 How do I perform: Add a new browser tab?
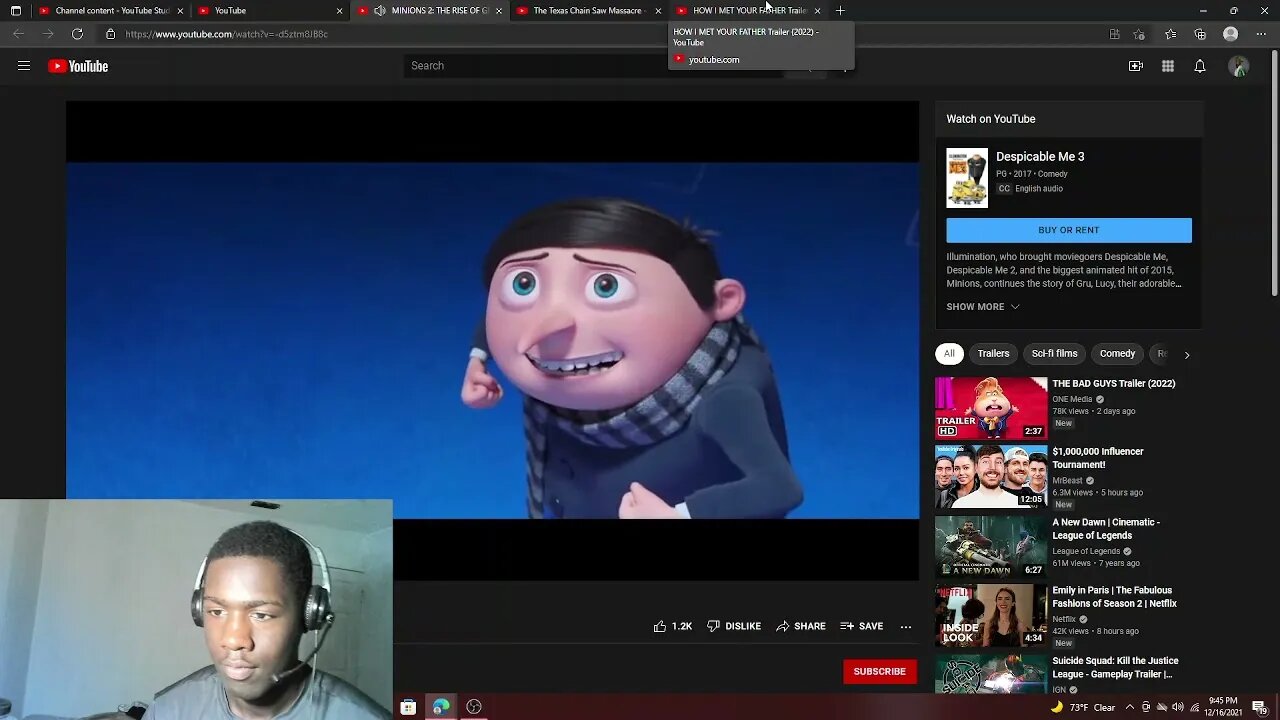(x=840, y=10)
